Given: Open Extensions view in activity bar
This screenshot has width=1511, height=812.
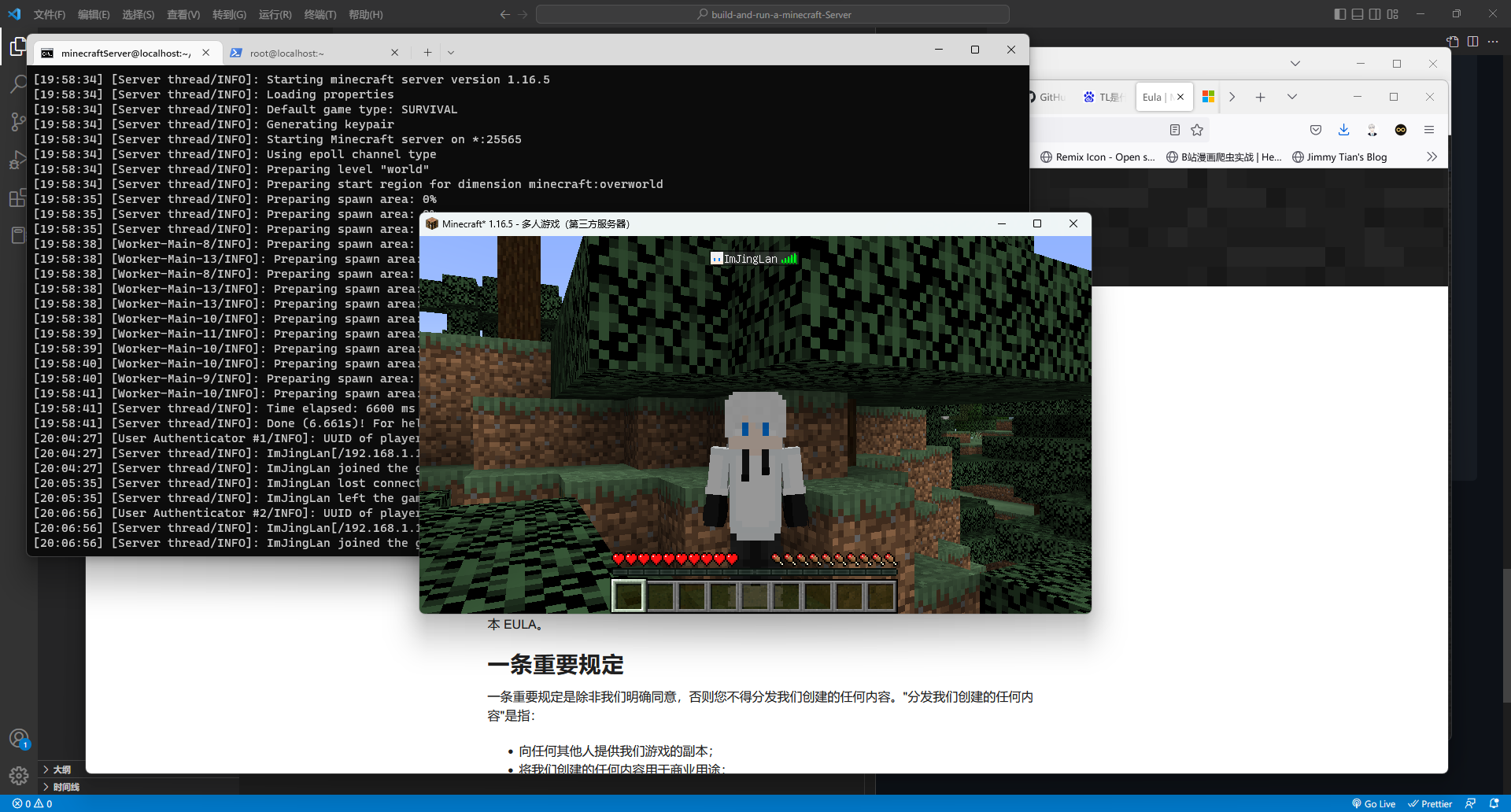Looking at the screenshot, I should click(17, 197).
